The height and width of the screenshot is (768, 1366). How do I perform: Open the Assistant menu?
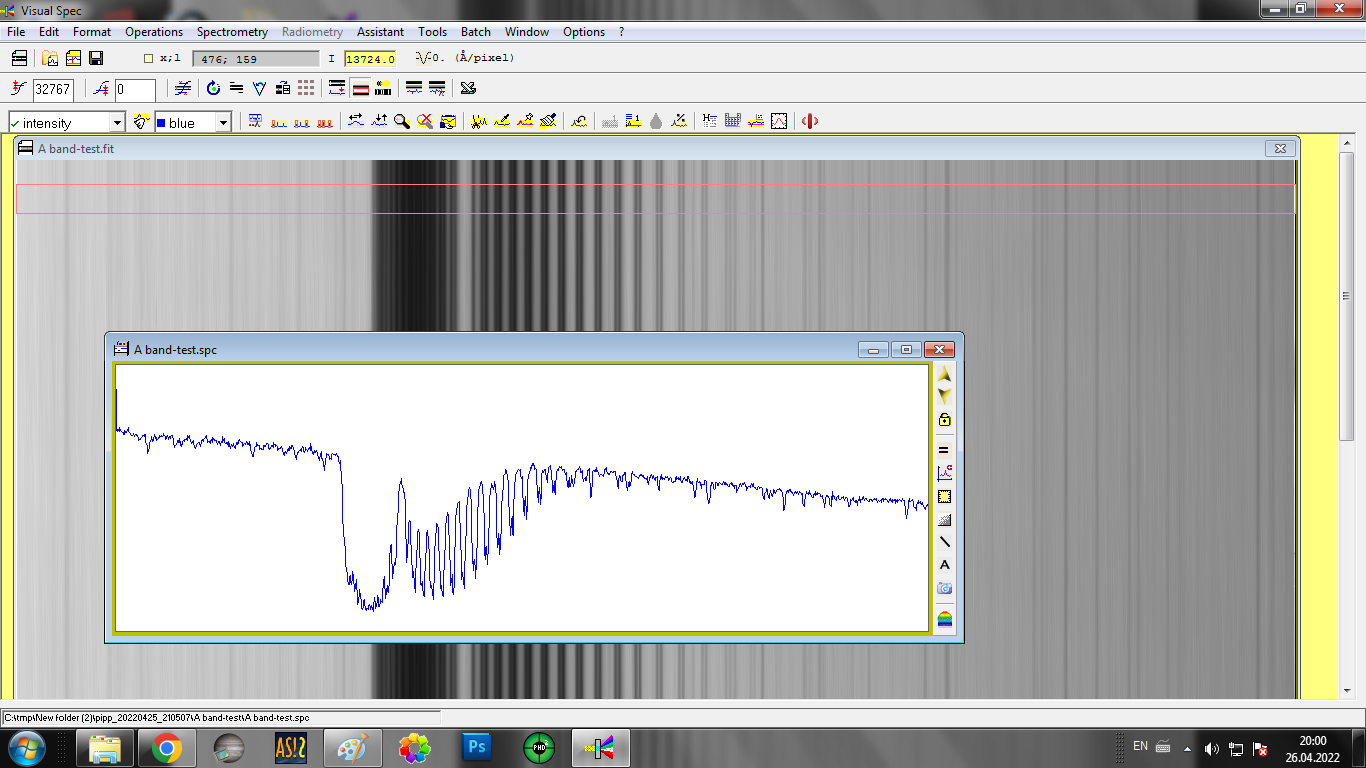380,32
